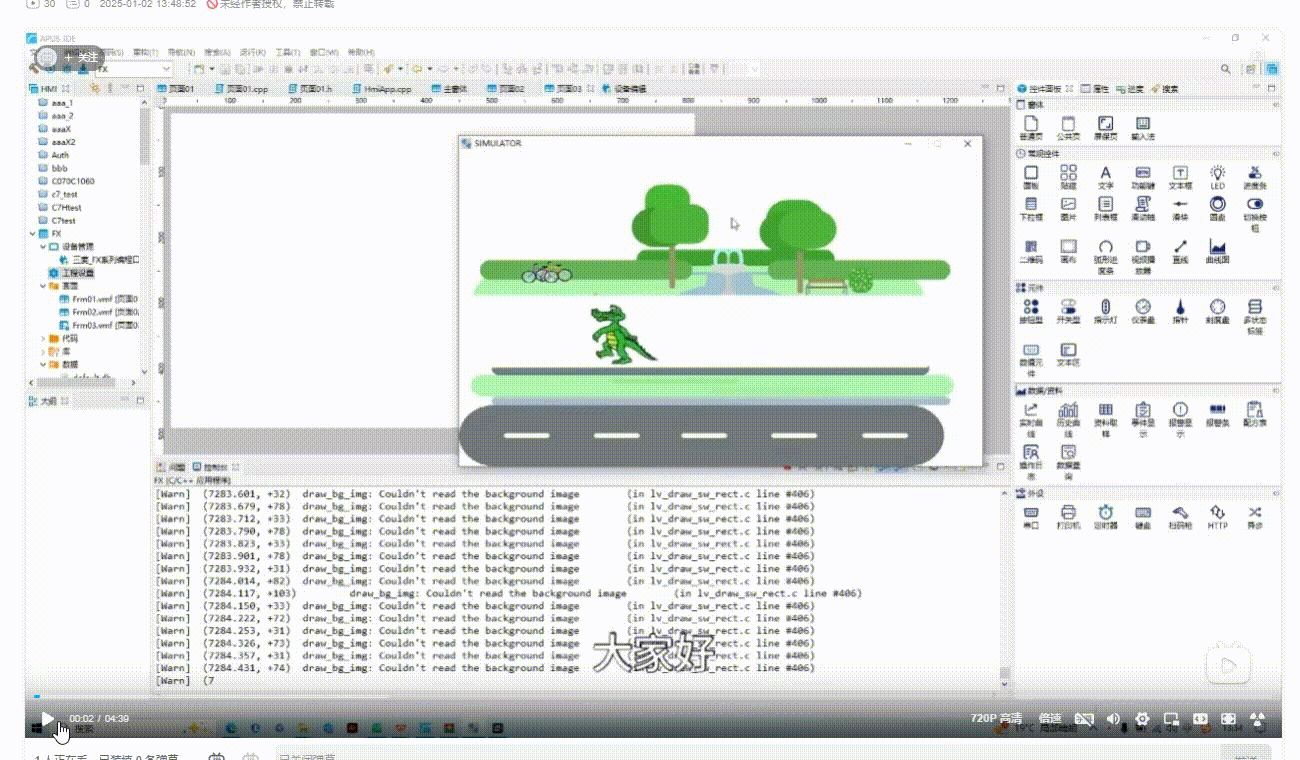Select the LED widget in the control panel
The height and width of the screenshot is (760, 1300).
pyautogui.click(x=1217, y=177)
